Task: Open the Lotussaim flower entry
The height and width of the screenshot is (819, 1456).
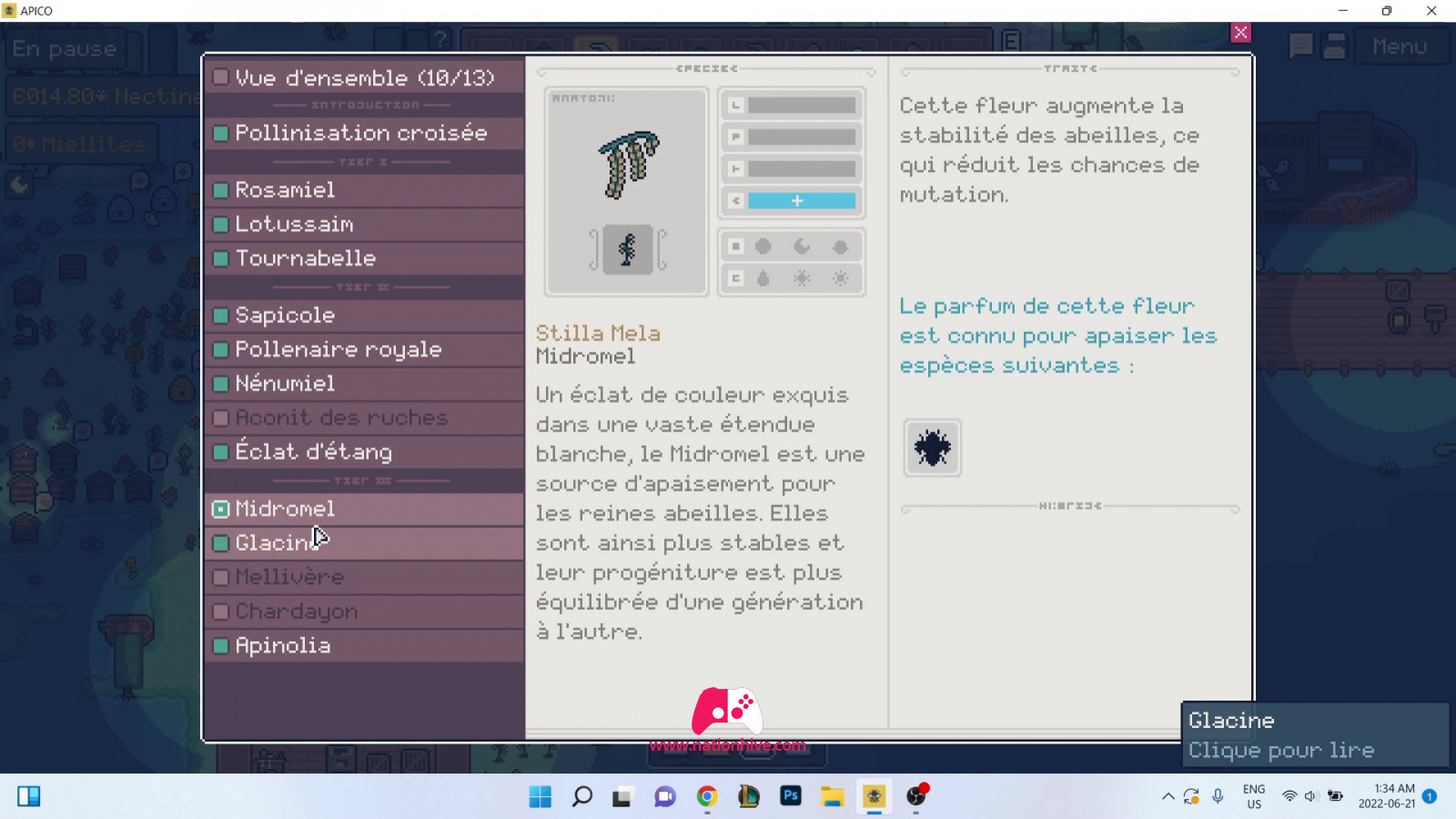Action: [x=364, y=224]
